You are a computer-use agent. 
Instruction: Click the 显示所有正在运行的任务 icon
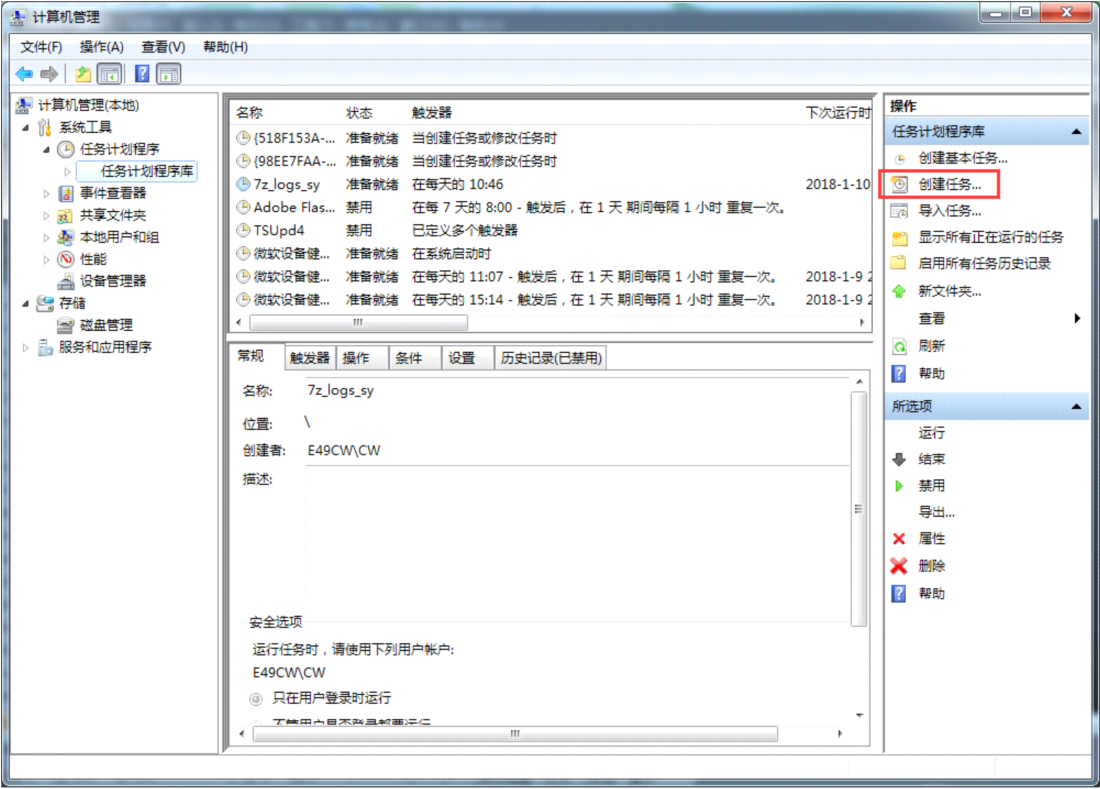[899, 238]
